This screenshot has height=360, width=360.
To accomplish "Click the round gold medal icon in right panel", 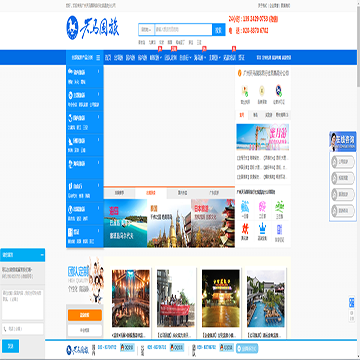I will click(262, 90).
